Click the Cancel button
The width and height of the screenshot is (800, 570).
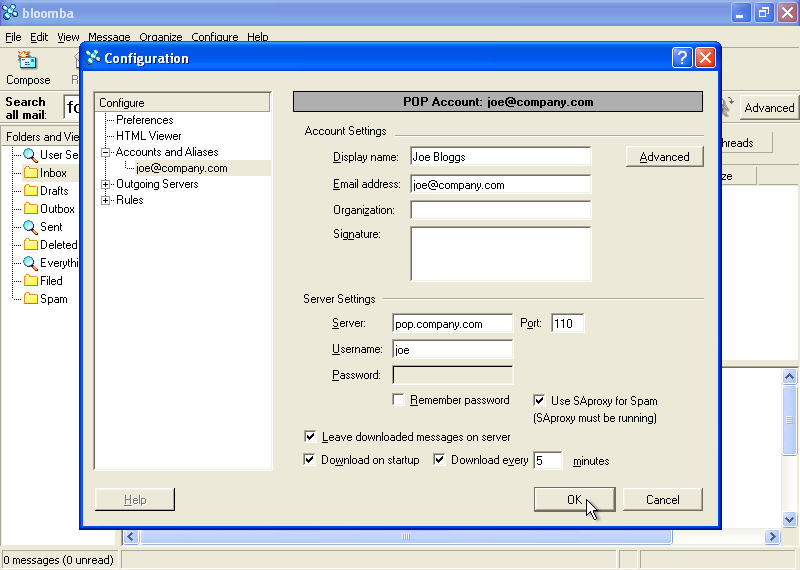click(x=663, y=500)
